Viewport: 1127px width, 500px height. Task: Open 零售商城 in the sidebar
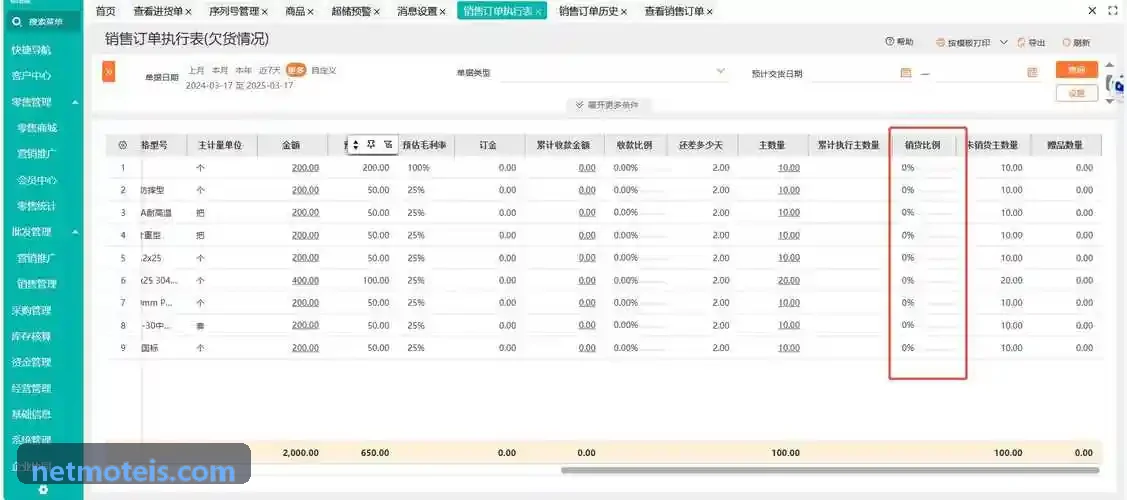[x=37, y=128]
